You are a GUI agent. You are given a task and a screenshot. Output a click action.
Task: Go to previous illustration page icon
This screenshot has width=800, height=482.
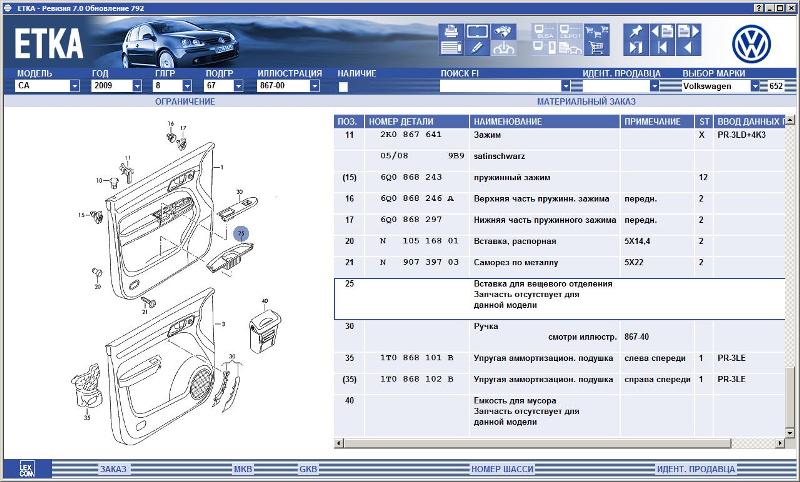point(662,31)
